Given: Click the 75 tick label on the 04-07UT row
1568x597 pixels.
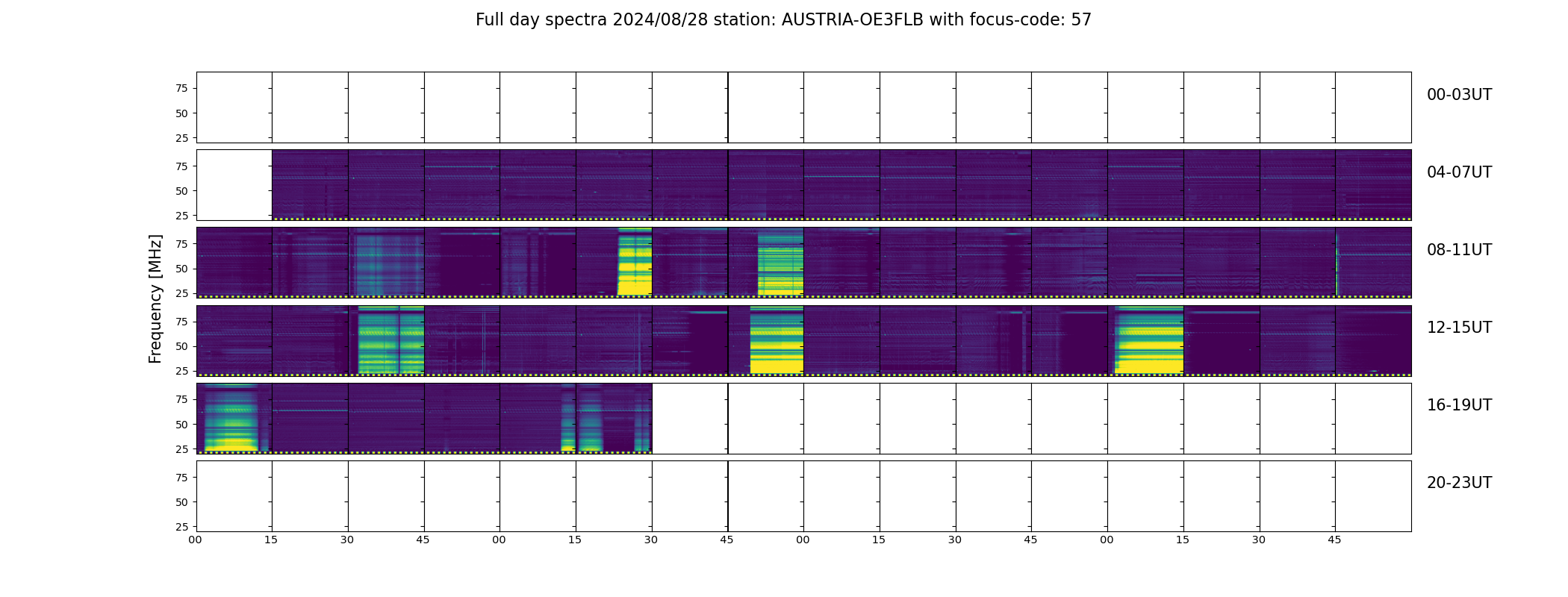Looking at the screenshot, I should pyautogui.click(x=181, y=166).
